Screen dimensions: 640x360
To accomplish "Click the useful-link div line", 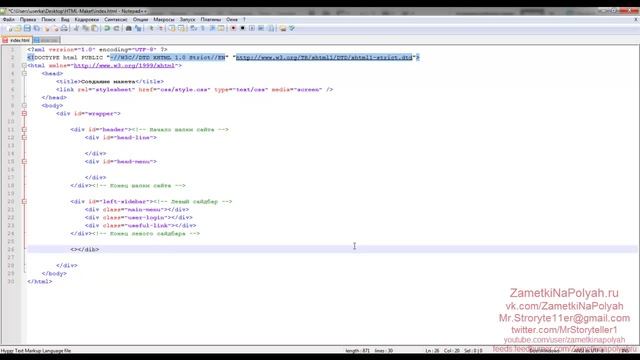I will (140, 225).
